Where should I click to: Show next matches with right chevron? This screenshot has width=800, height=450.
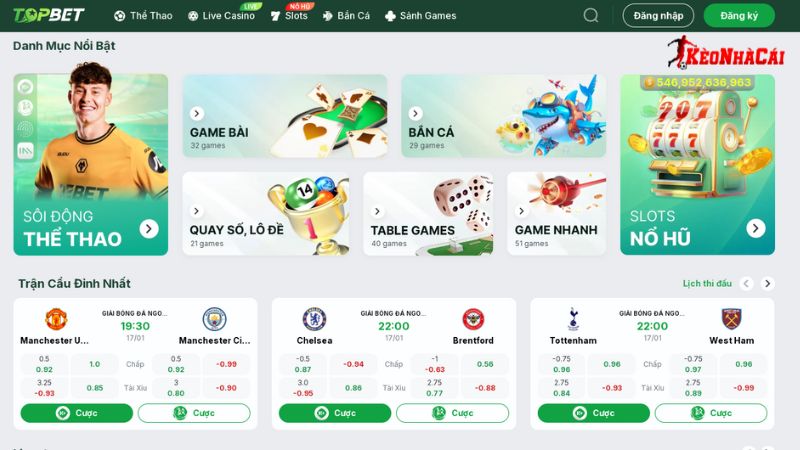point(767,284)
